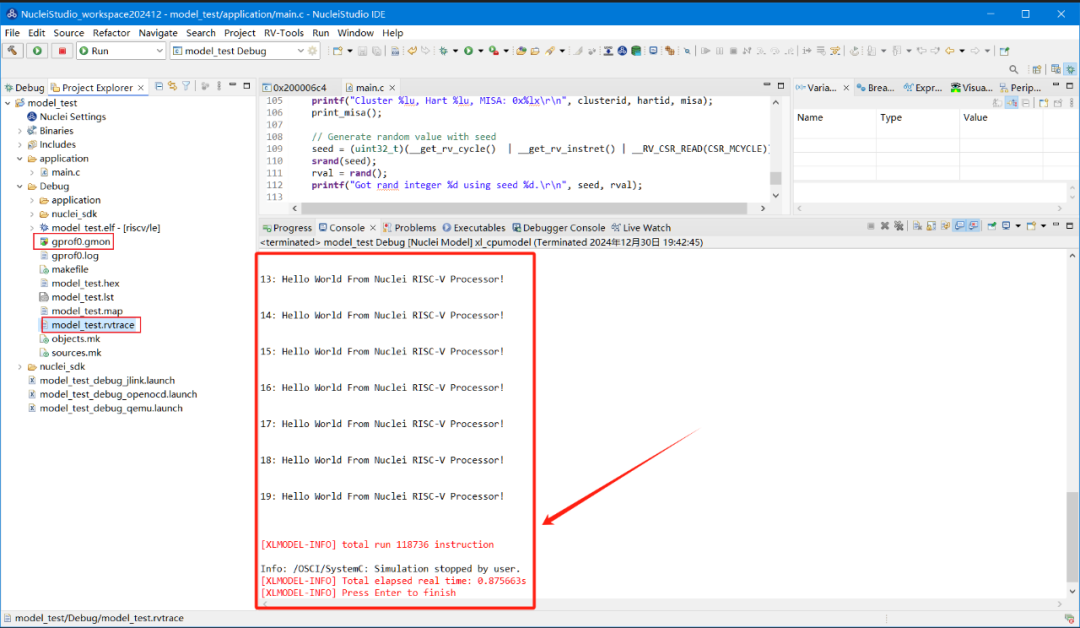The image size is (1080, 628).
Task: Click the Search magnifier icon in the toolbar
Action: [x=1013, y=70]
